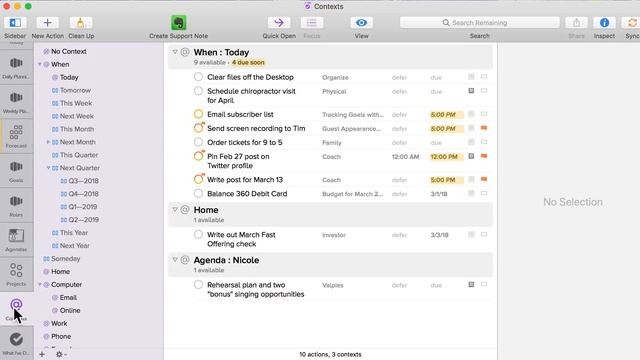The height and width of the screenshot is (360, 640).
Task: Mark Email subscriber list as complete
Action: 198,114
